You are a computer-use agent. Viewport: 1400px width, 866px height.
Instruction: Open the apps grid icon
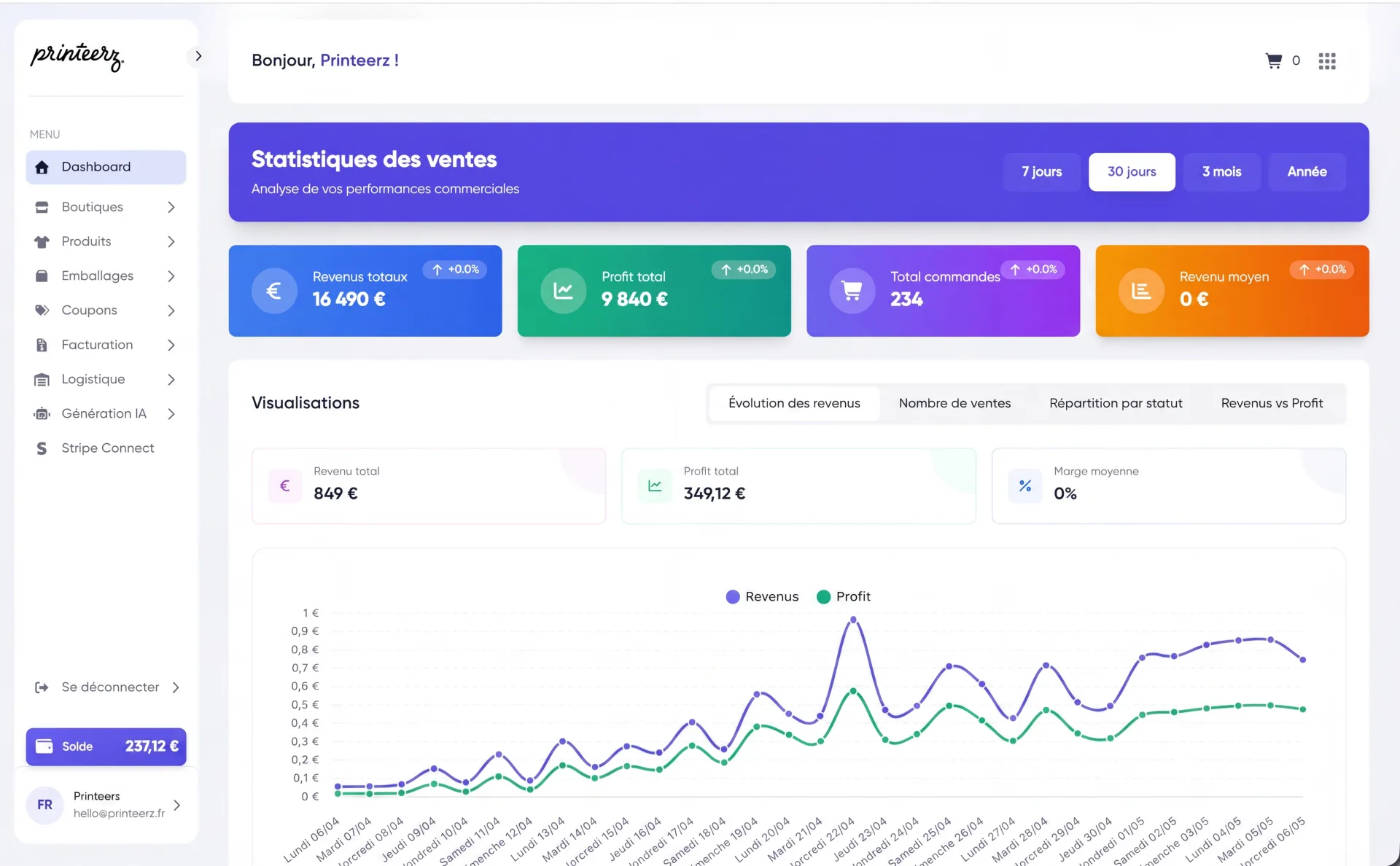(1327, 61)
